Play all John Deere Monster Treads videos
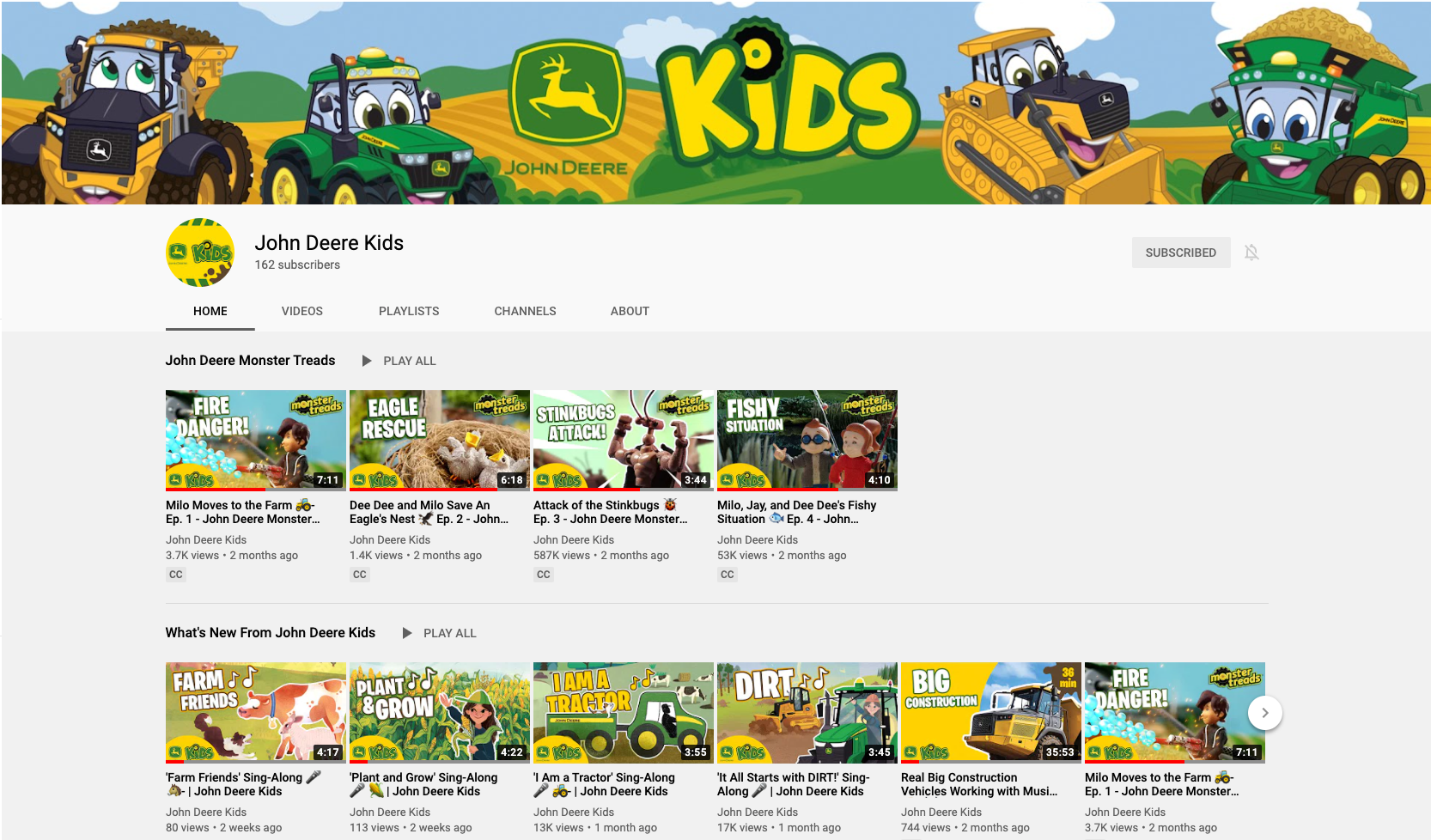 pos(399,361)
